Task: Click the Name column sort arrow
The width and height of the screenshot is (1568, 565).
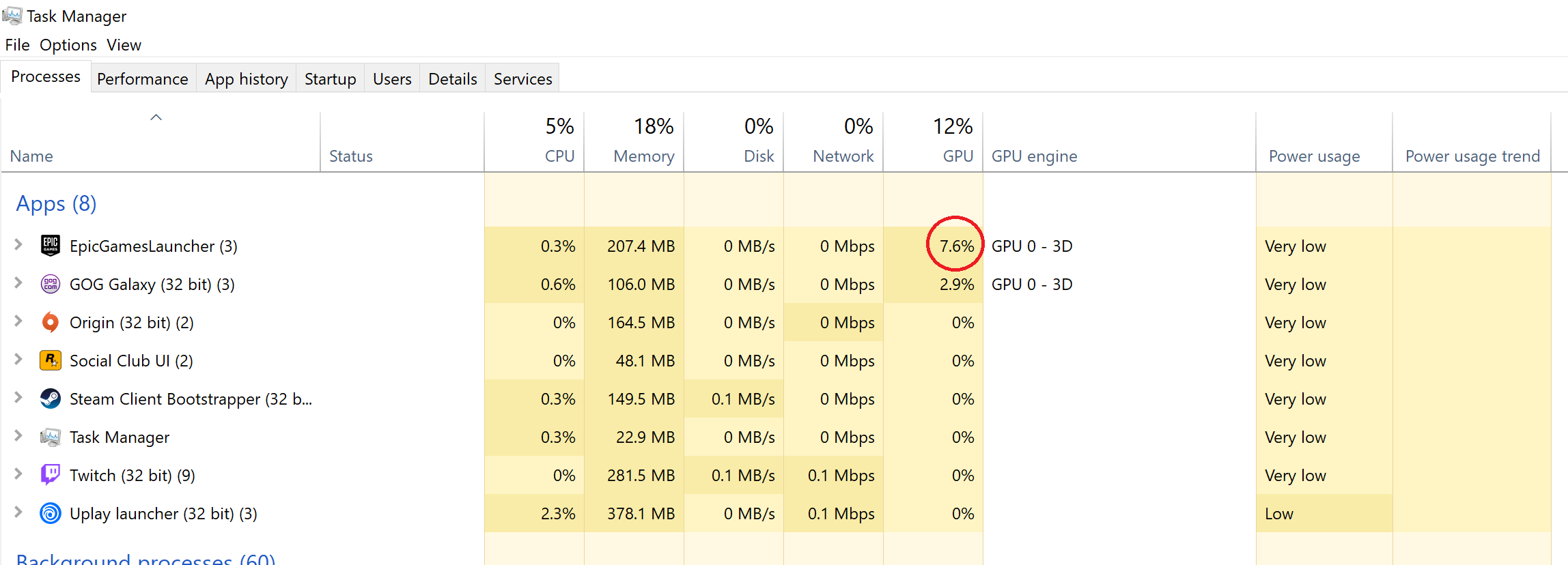Action: (156, 117)
